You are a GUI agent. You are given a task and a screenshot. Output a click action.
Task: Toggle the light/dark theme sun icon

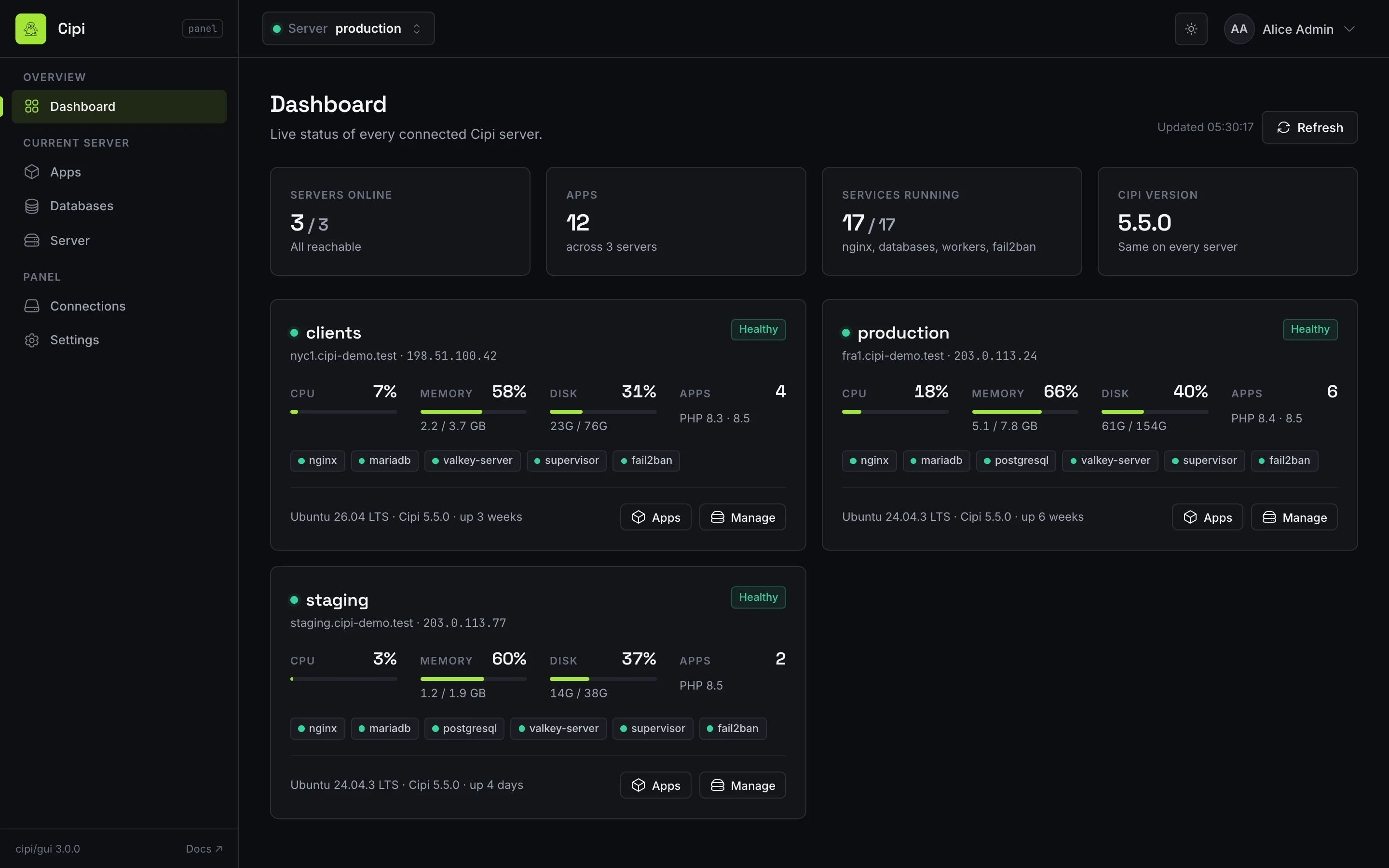click(1191, 29)
